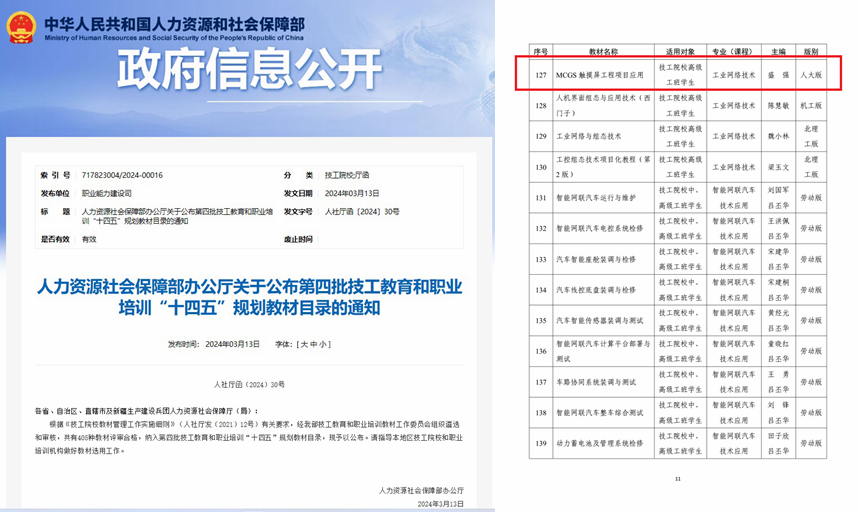The image size is (859, 512).
Task: Click the national emblem logo
Action: [20, 27]
